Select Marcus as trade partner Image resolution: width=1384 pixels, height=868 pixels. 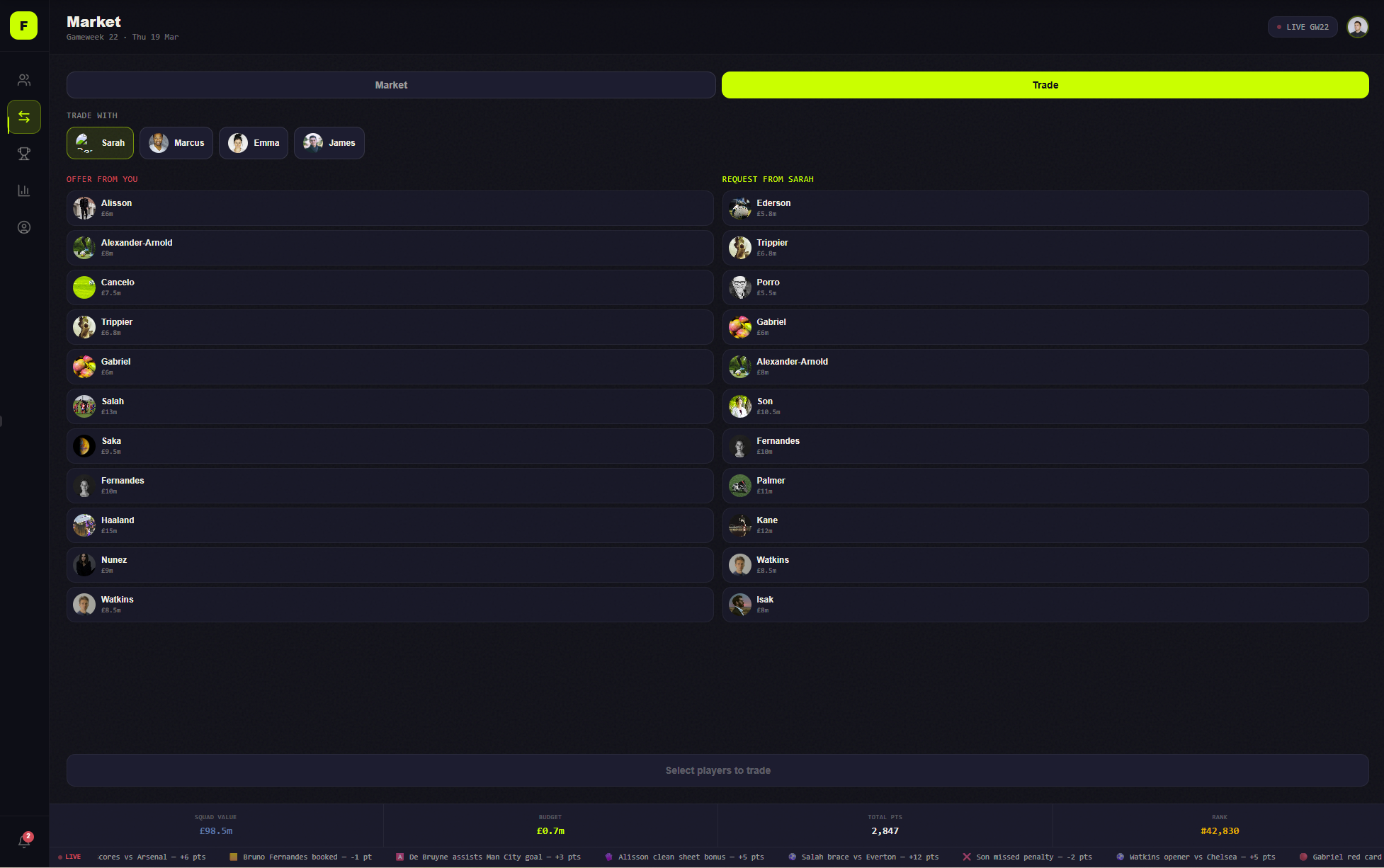pyautogui.click(x=176, y=143)
